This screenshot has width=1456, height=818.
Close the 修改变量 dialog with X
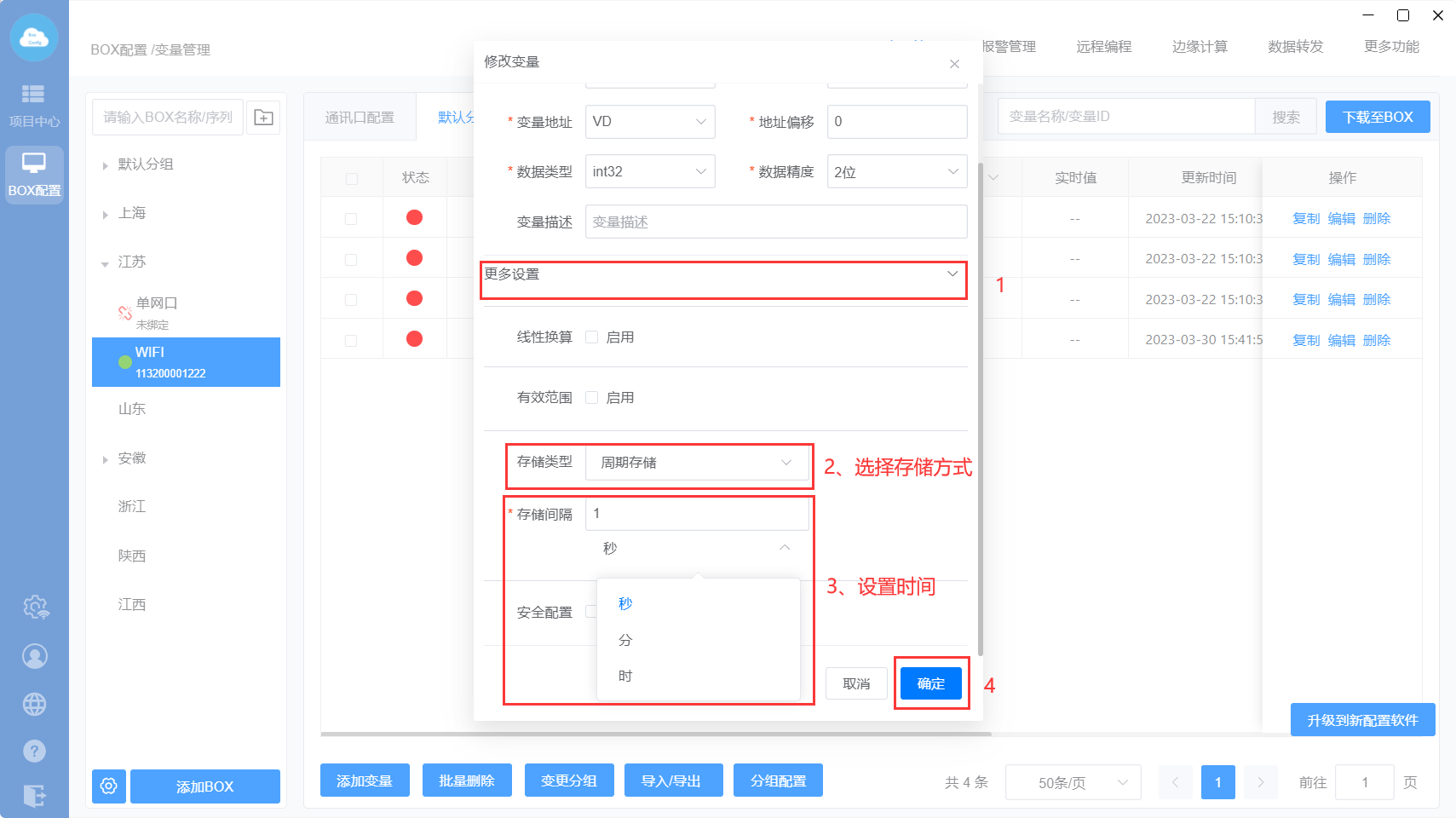[954, 64]
